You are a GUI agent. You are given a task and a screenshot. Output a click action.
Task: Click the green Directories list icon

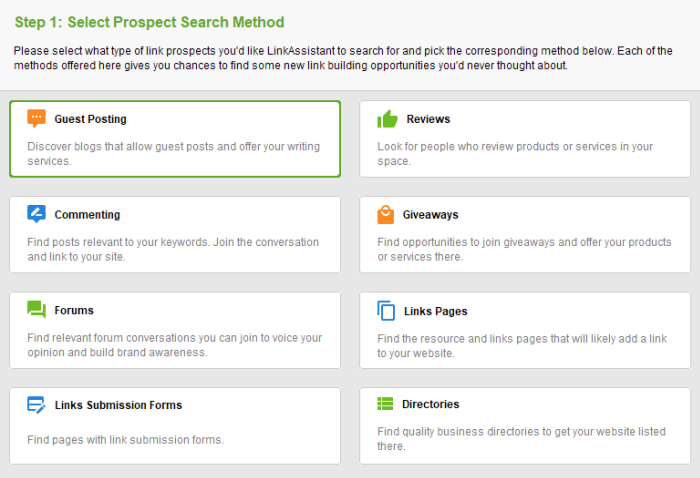pyautogui.click(x=386, y=404)
